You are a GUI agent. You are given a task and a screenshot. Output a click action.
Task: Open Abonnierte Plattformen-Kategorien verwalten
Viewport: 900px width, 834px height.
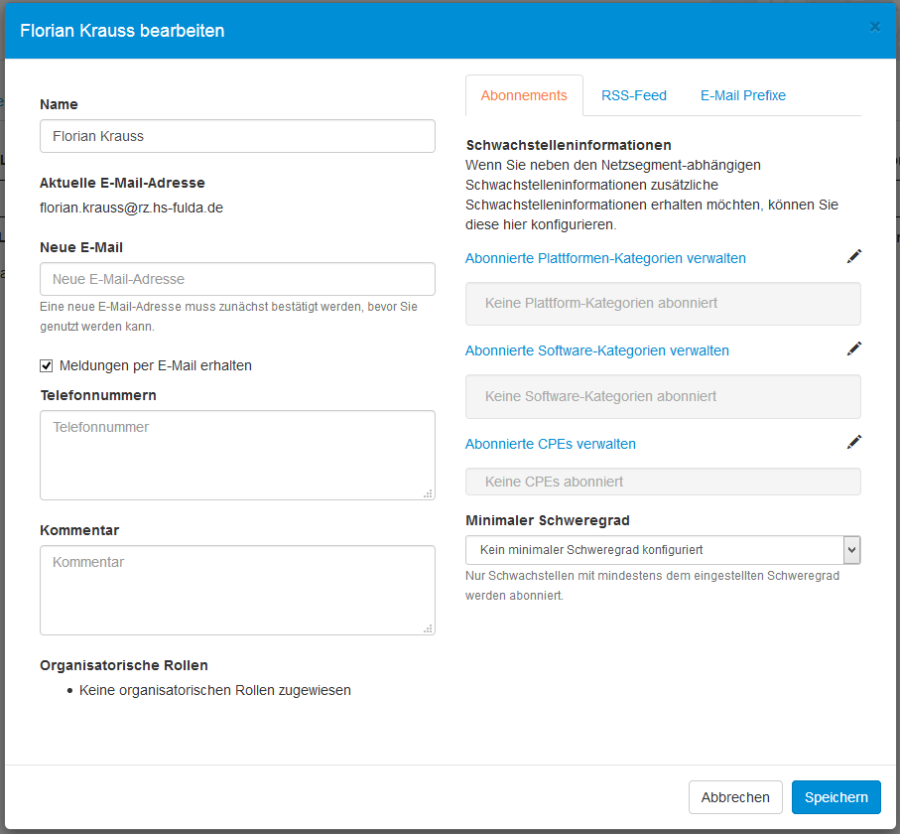tap(605, 258)
